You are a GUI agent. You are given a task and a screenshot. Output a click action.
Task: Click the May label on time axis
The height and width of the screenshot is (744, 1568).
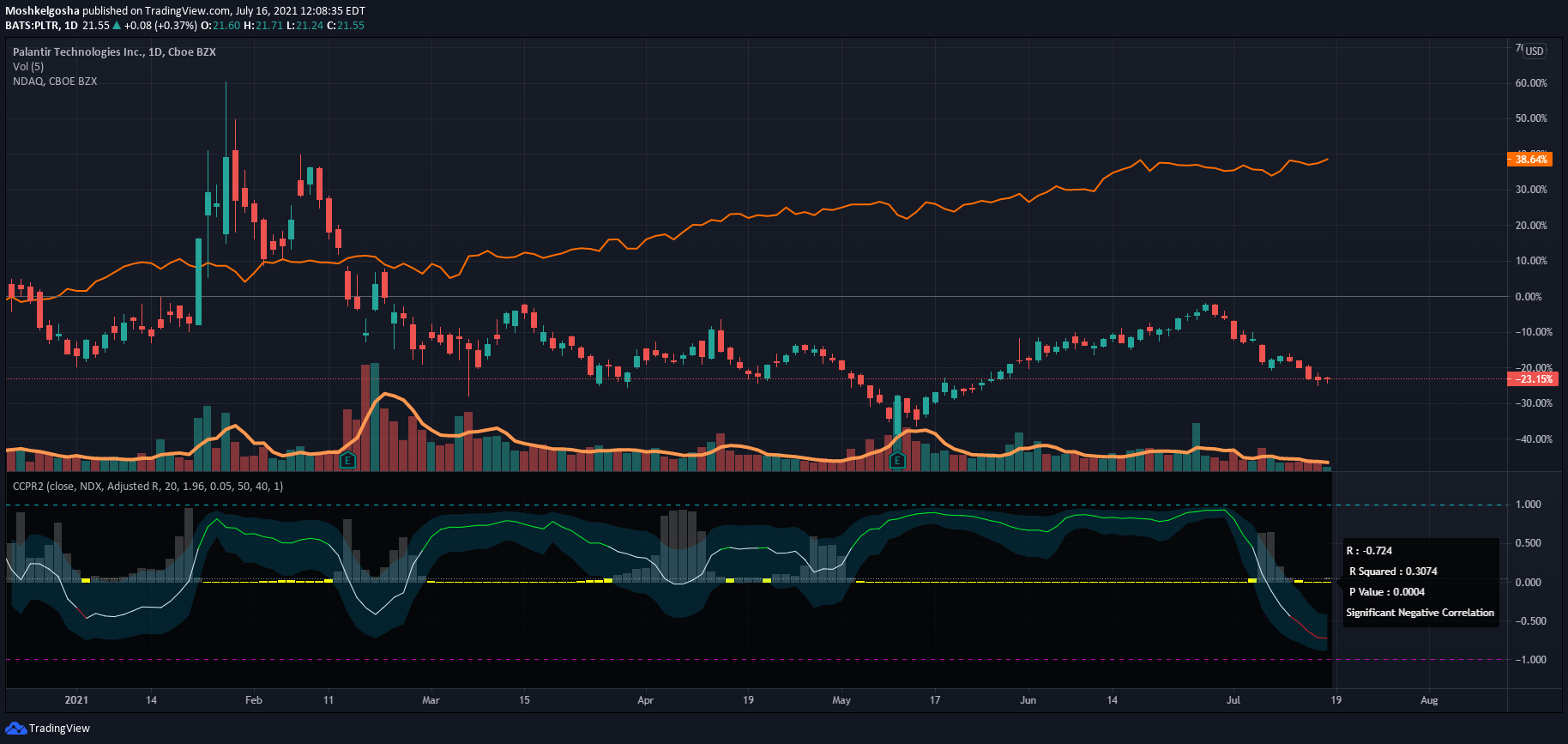click(841, 700)
